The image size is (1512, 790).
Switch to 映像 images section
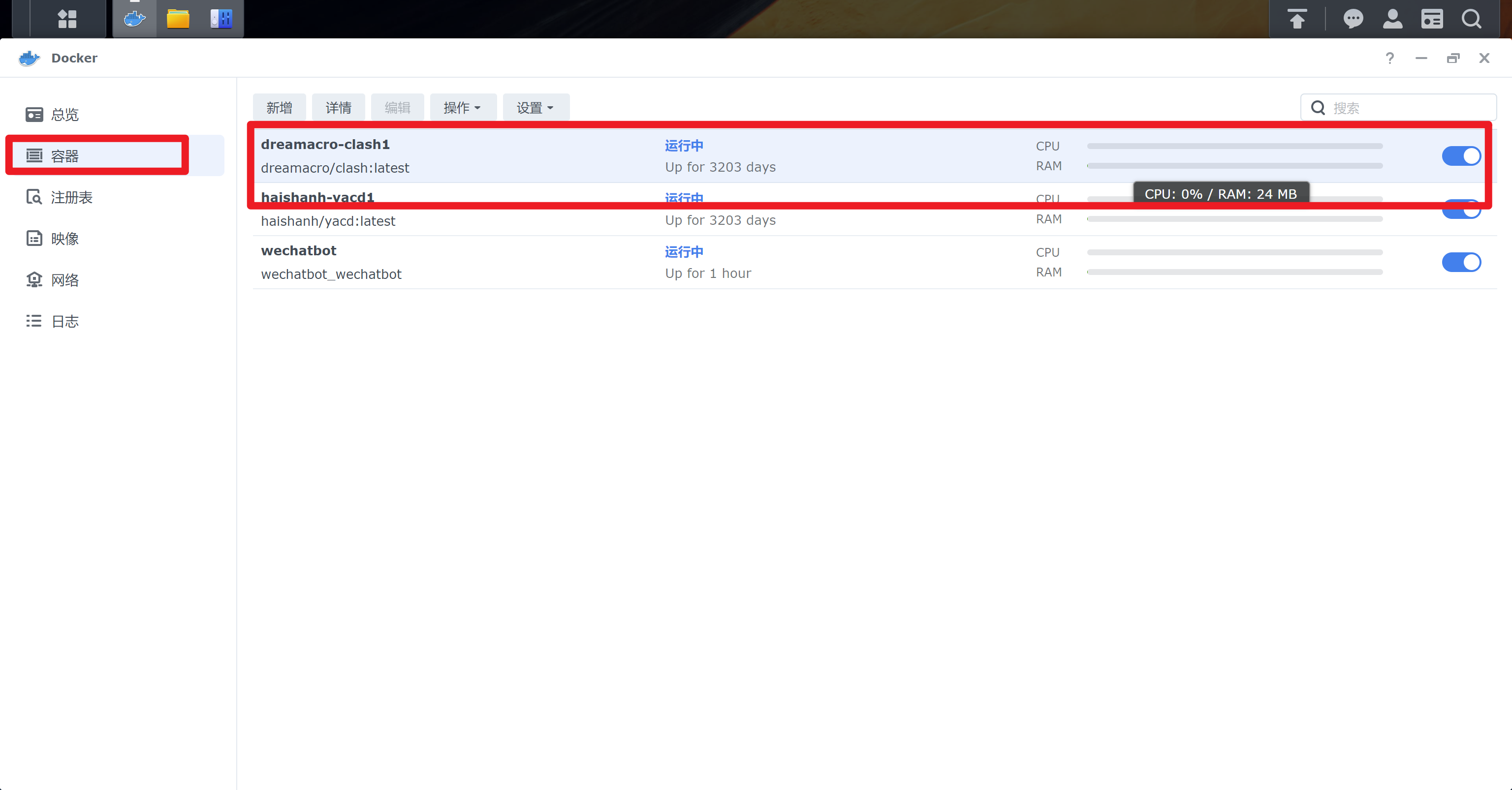115,238
